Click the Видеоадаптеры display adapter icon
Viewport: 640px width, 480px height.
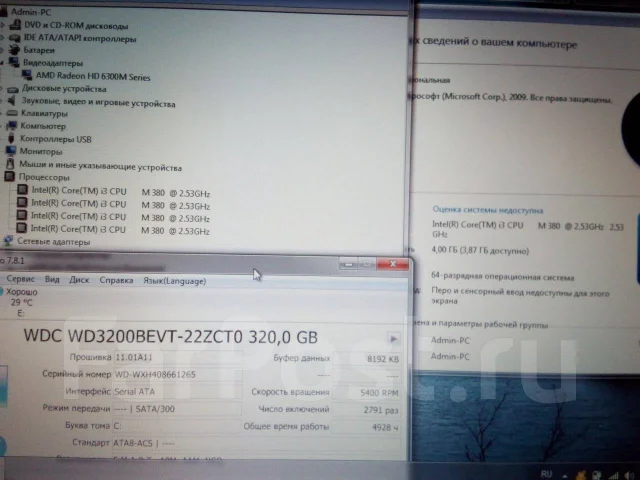[14, 62]
